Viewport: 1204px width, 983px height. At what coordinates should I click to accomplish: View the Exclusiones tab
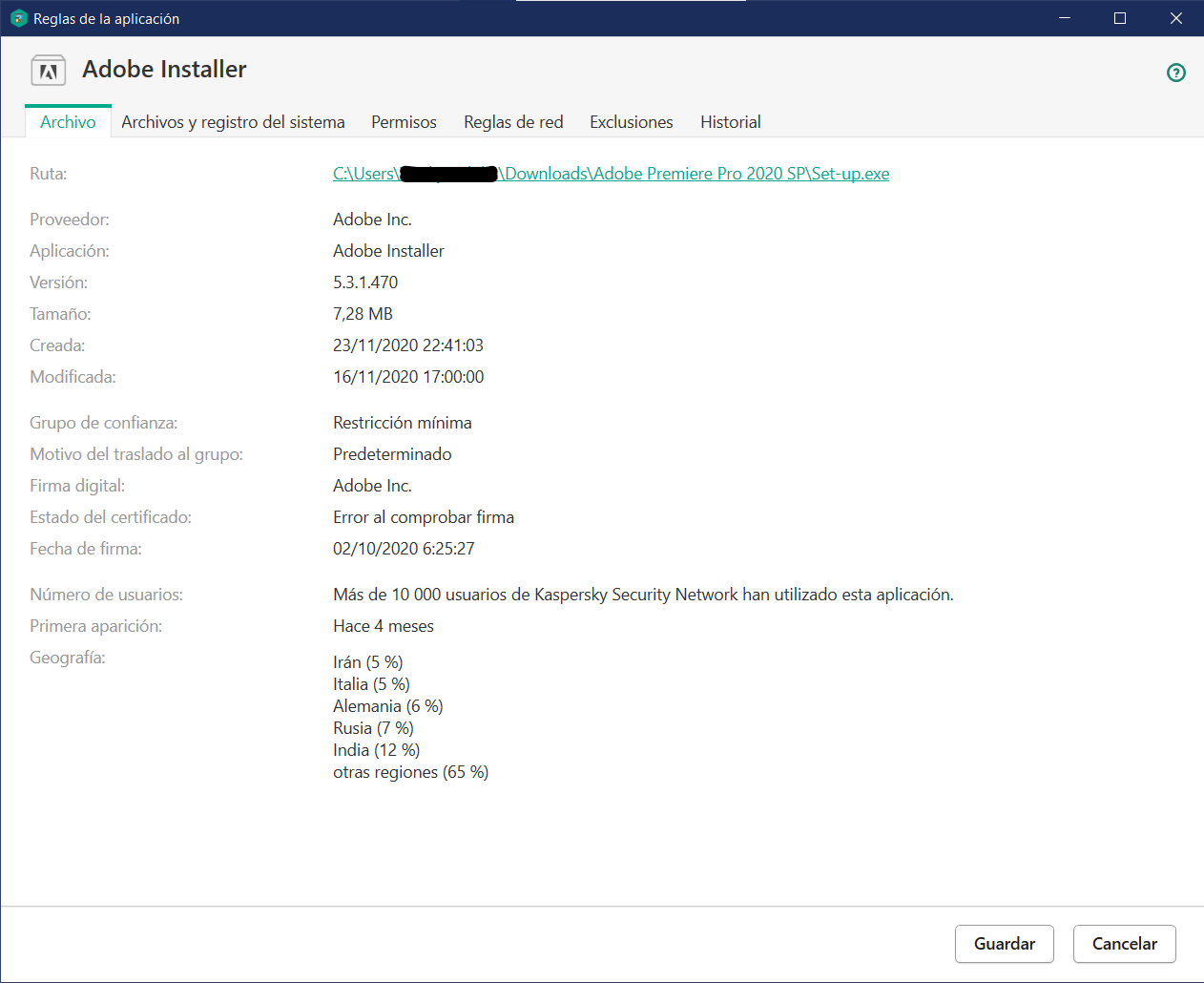click(632, 122)
